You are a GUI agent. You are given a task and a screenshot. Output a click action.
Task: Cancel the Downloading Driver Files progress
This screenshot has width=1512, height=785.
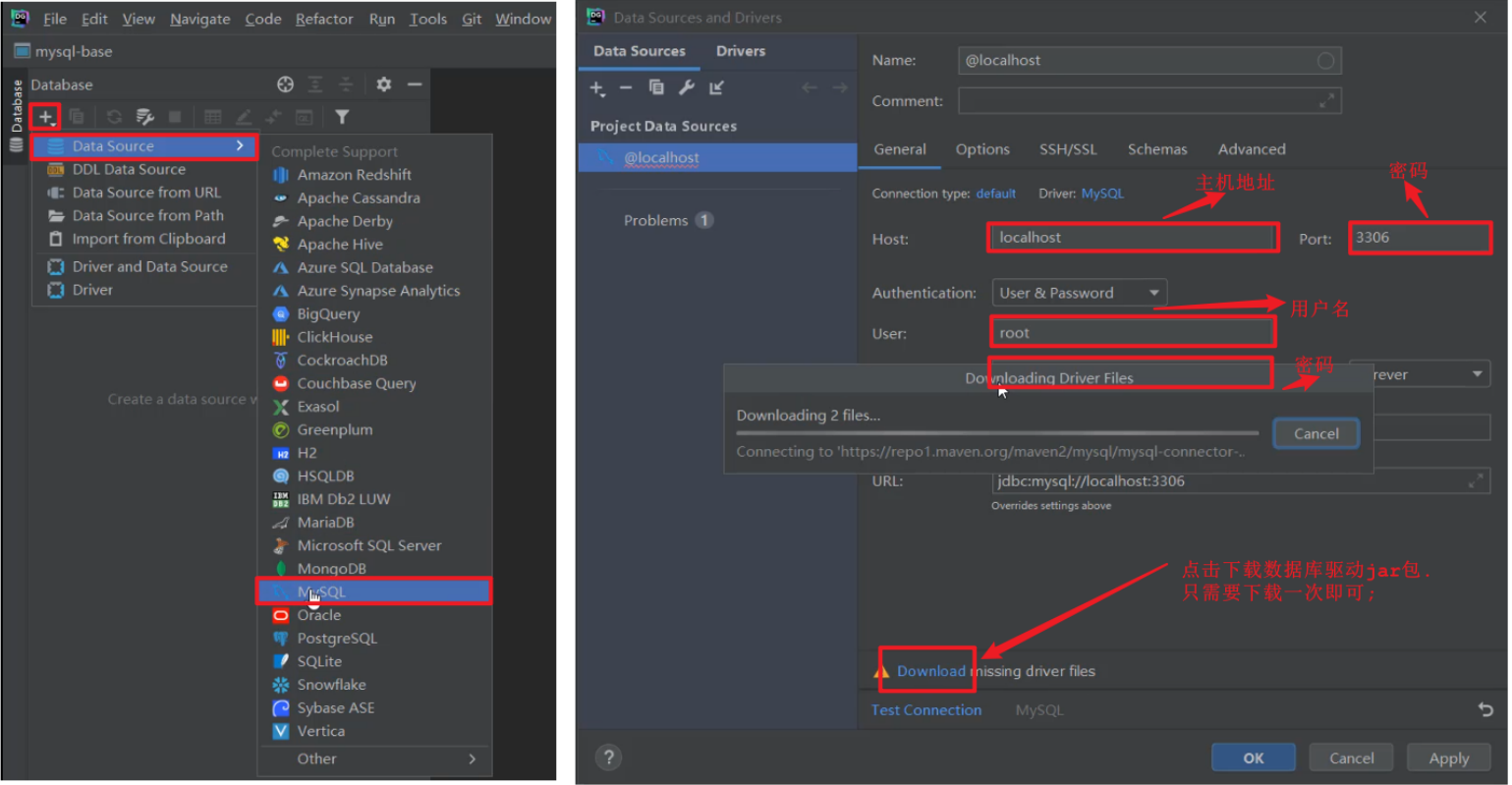coord(1316,434)
